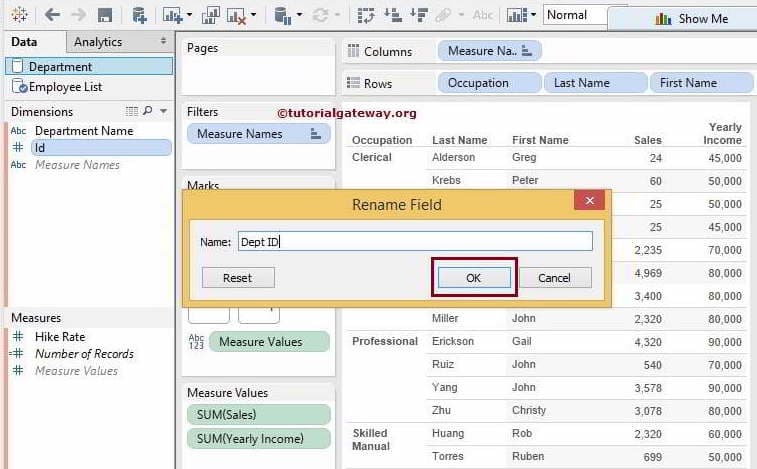Sort ascending using the toolbar icon
The image size is (757, 469).
[x=393, y=15]
